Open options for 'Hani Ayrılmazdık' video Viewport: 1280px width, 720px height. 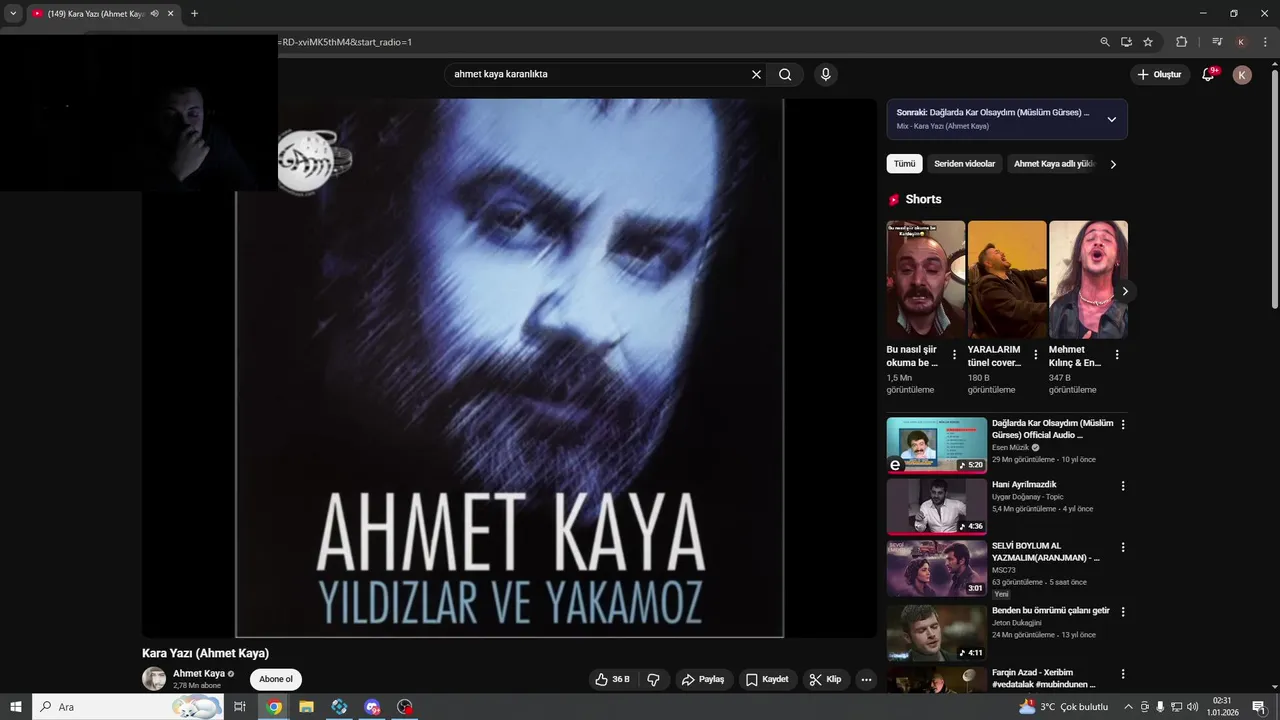[1122, 486]
